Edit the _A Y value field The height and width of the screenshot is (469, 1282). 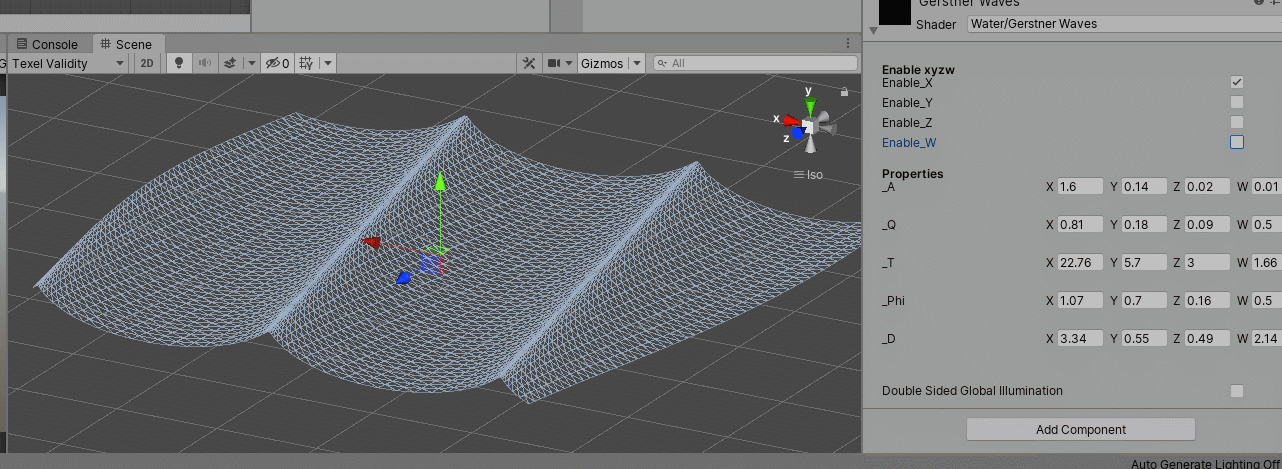(x=1144, y=186)
